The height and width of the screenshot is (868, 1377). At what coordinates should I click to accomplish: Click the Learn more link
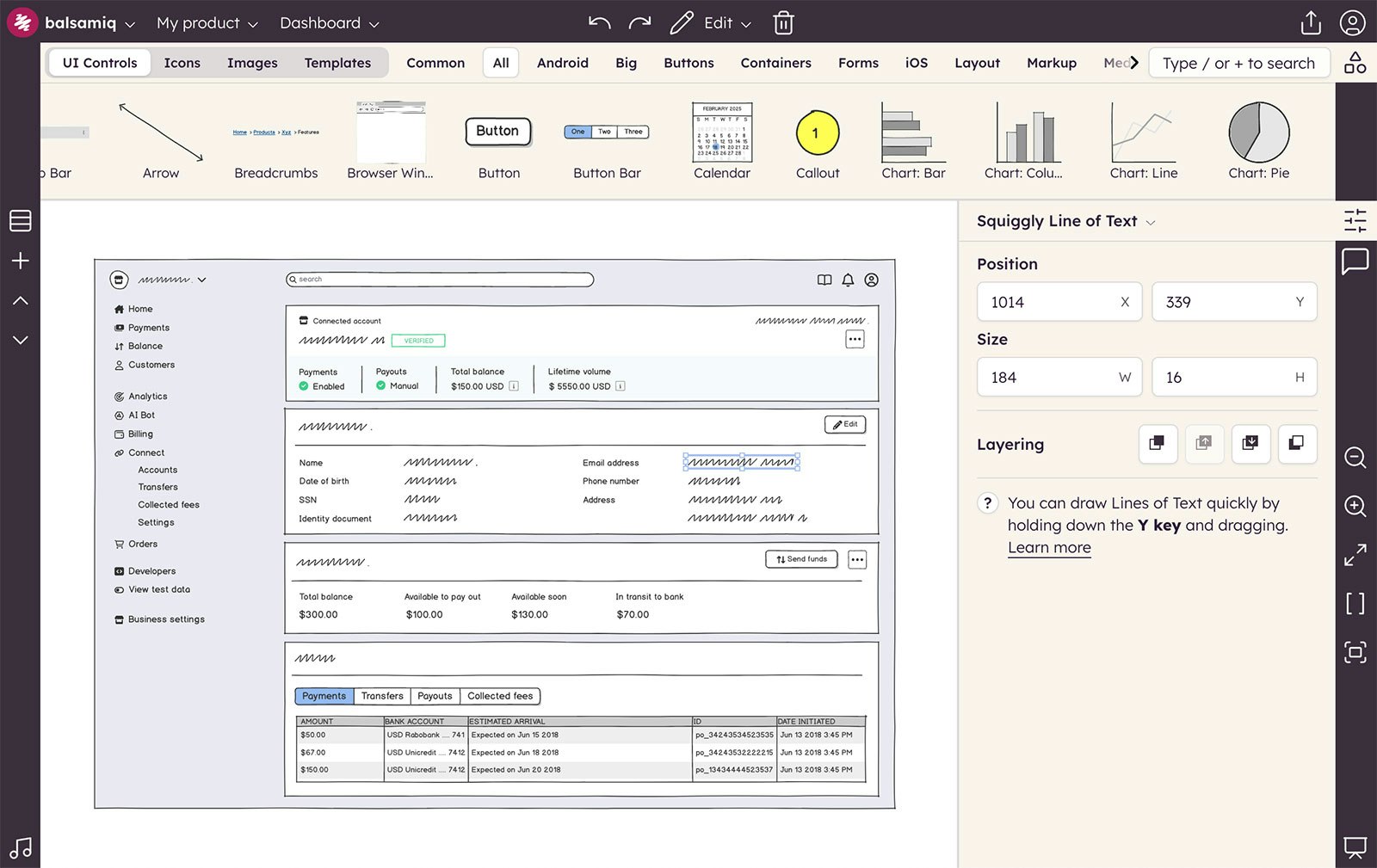[1049, 547]
